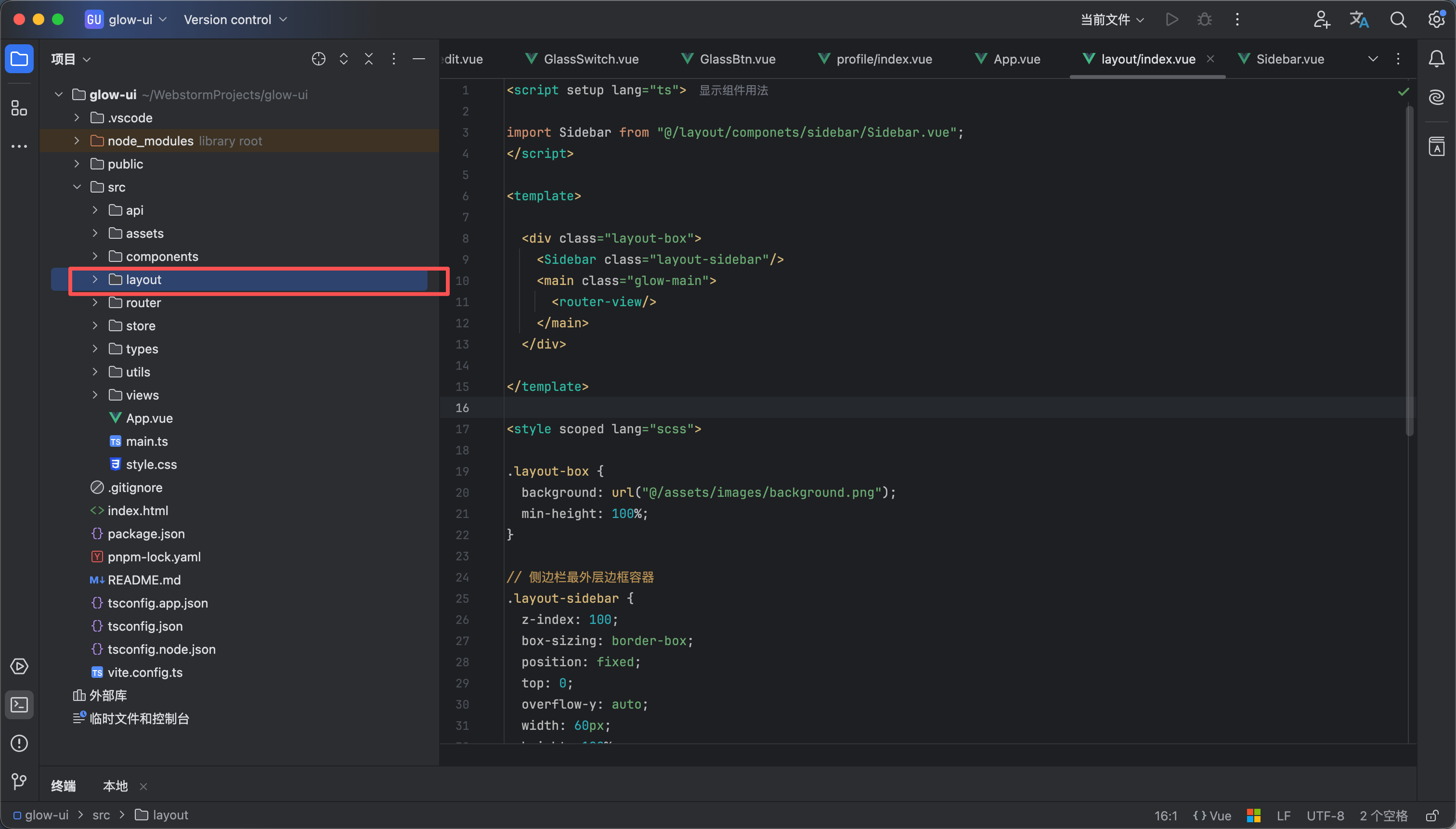Open the Git tool window icon
The height and width of the screenshot is (829, 1456).
pyautogui.click(x=19, y=781)
